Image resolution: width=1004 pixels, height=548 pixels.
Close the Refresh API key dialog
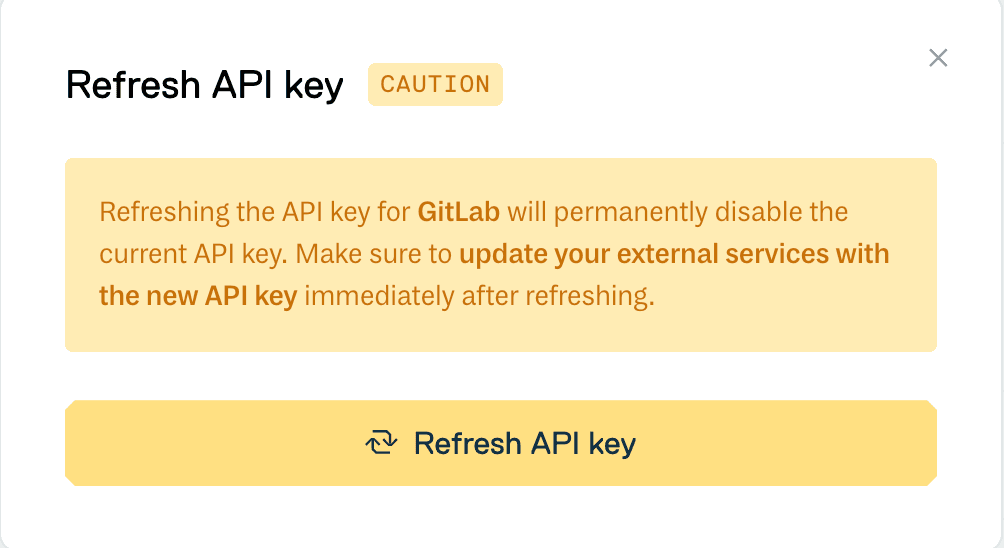click(x=938, y=58)
